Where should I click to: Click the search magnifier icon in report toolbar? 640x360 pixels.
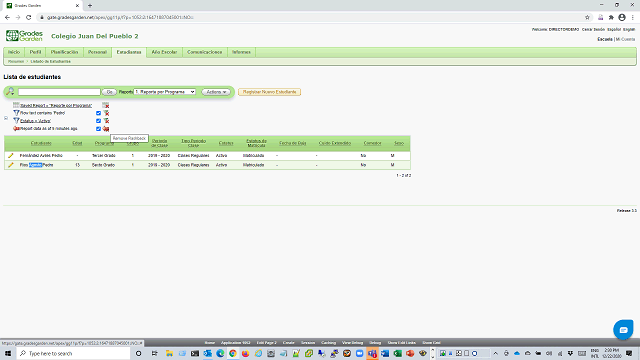pos(10,91)
